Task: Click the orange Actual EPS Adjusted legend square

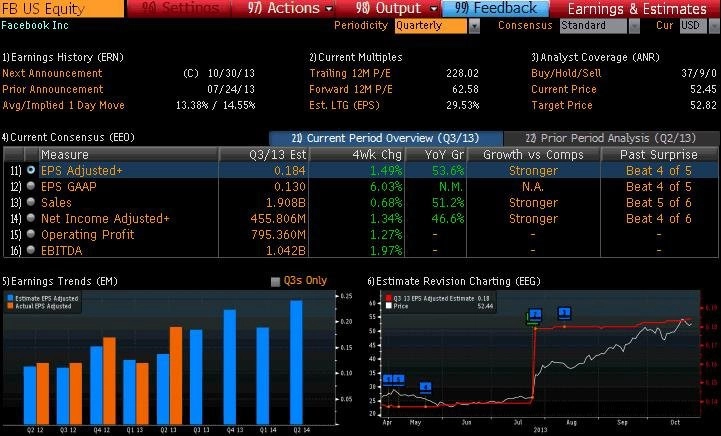Action: point(11,306)
